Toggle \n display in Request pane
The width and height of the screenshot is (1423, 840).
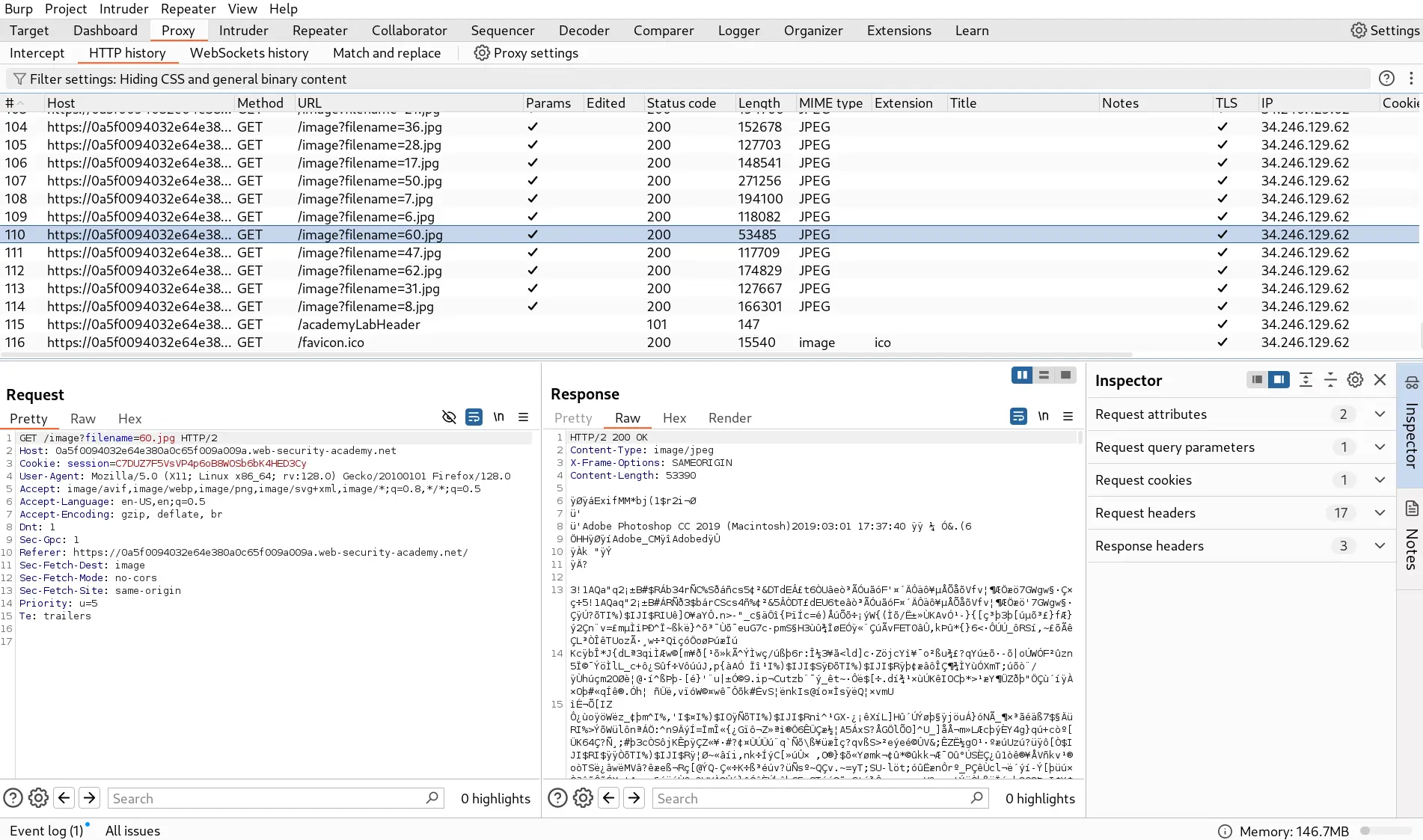(x=499, y=417)
